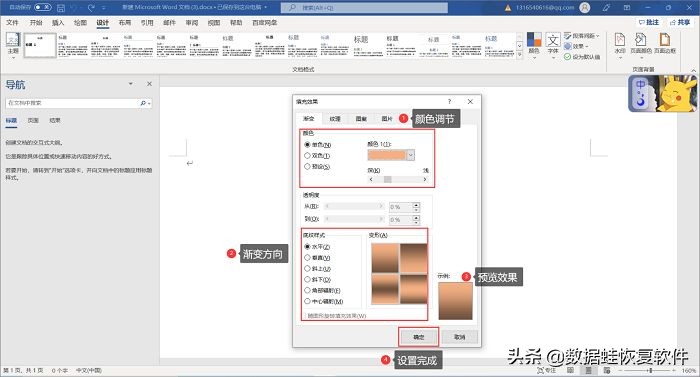Switch to the Texture tab in dialog
Viewport: 700px width, 377px height.
(x=335, y=118)
